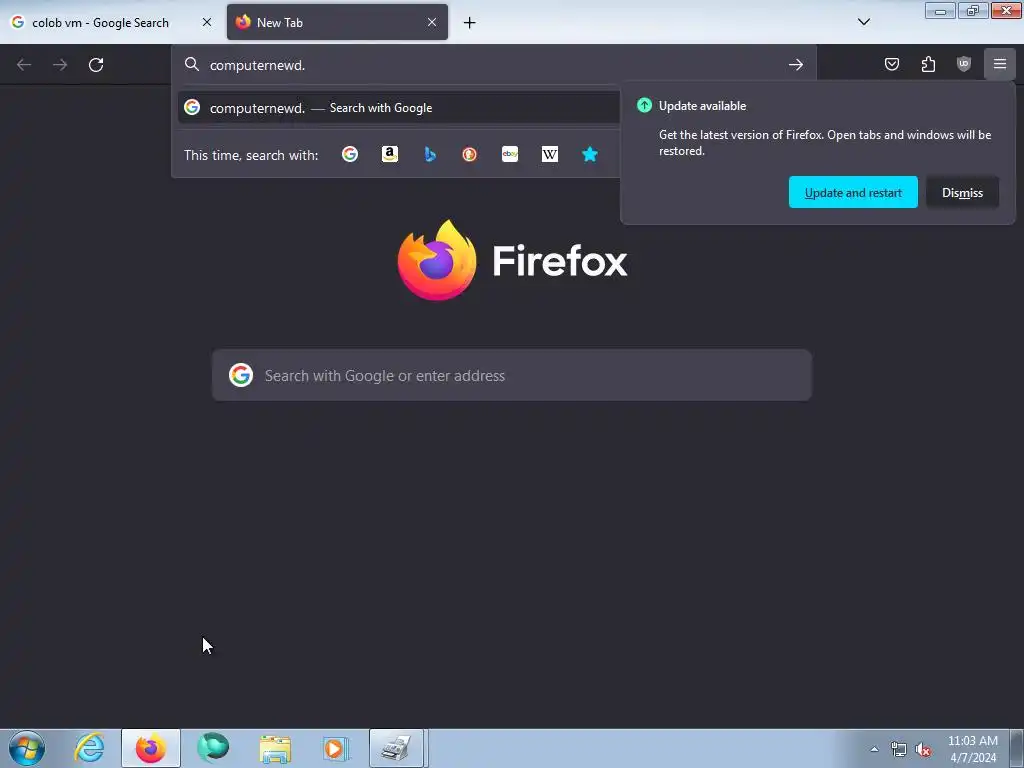Open the fax and scan taskbar icon

[397, 748]
